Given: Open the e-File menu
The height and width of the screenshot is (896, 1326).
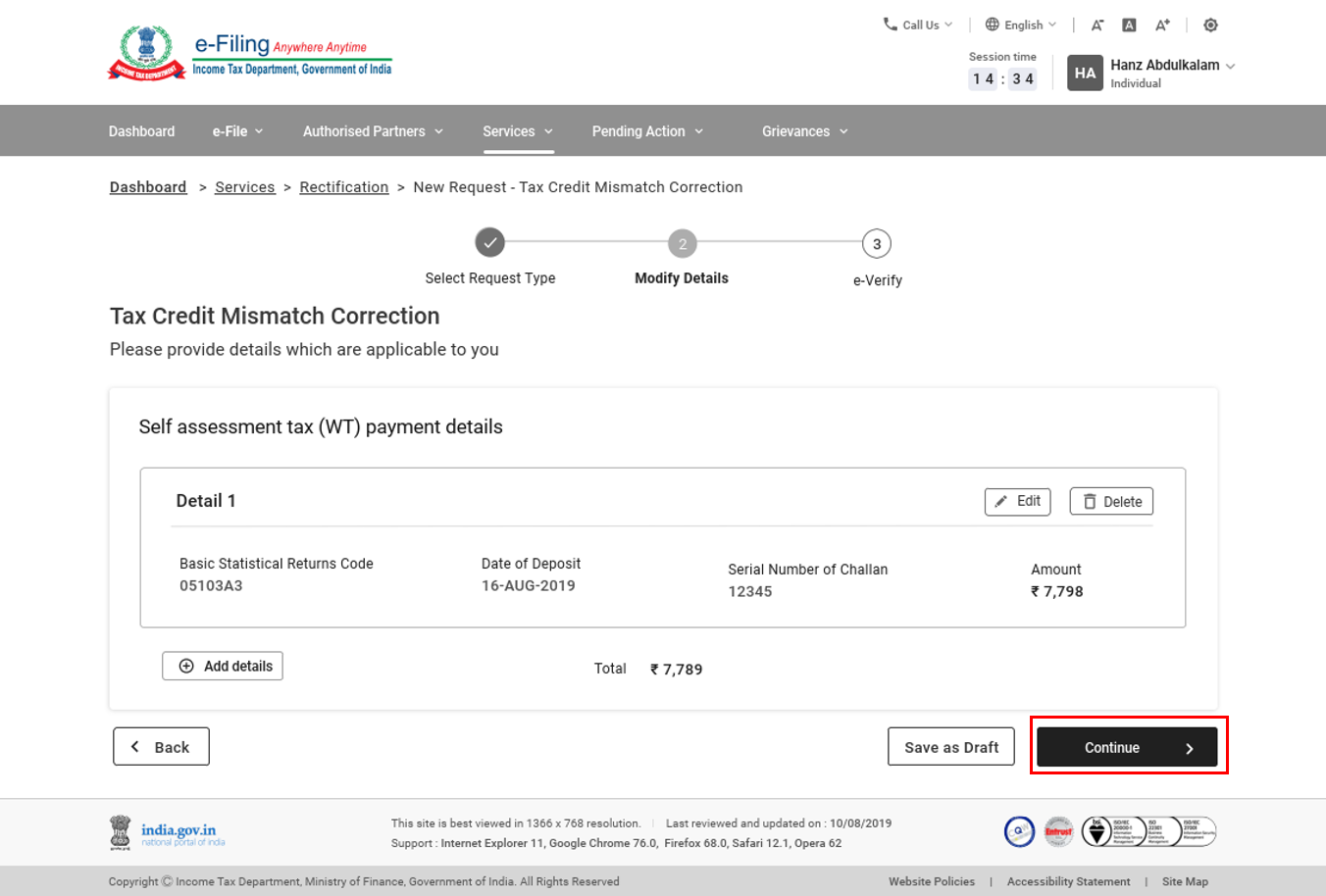Looking at the screenshot, I should pyautogui.click(x=237, y=131).
